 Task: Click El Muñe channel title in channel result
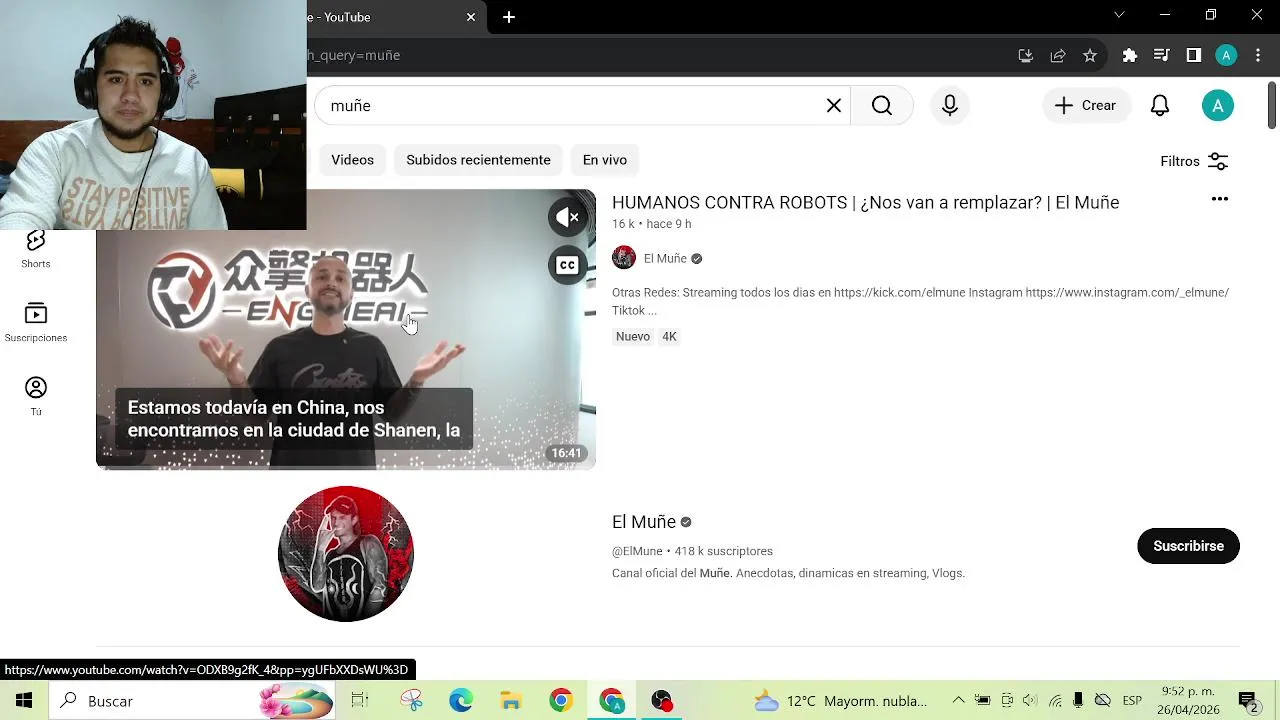[x=644, y=522]
